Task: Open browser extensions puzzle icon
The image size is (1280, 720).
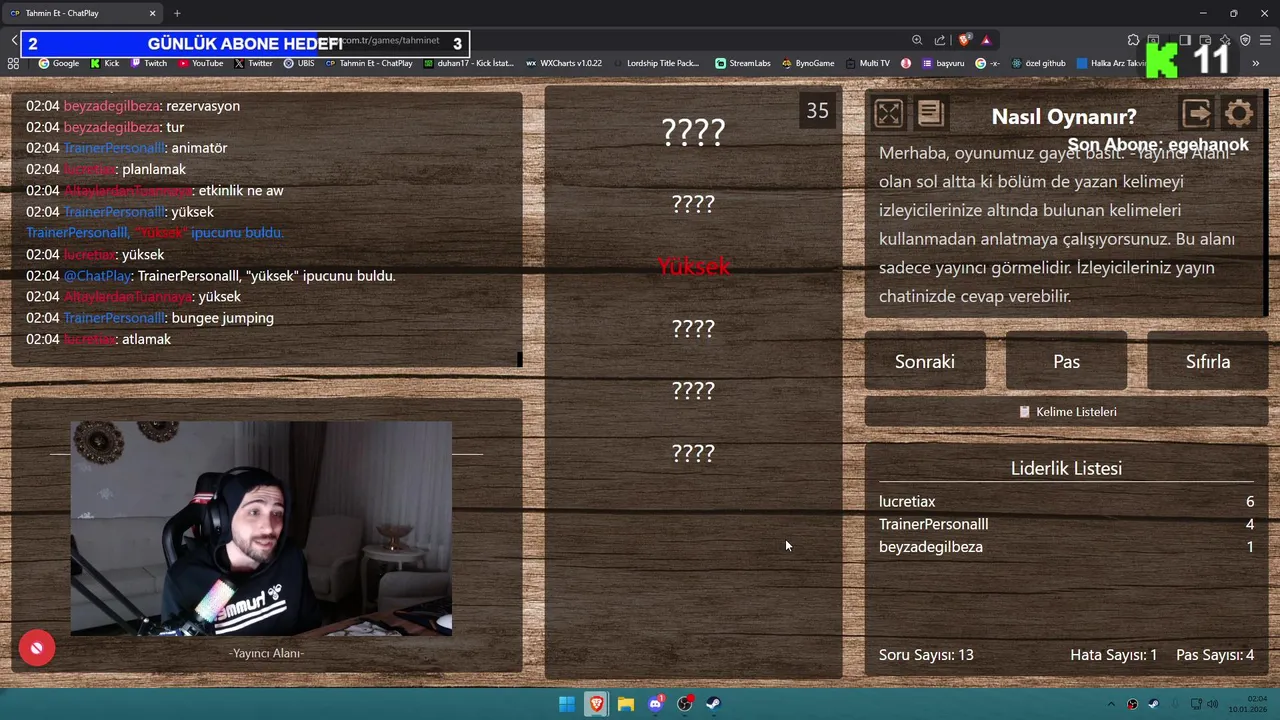Action: click(1133, 40)
